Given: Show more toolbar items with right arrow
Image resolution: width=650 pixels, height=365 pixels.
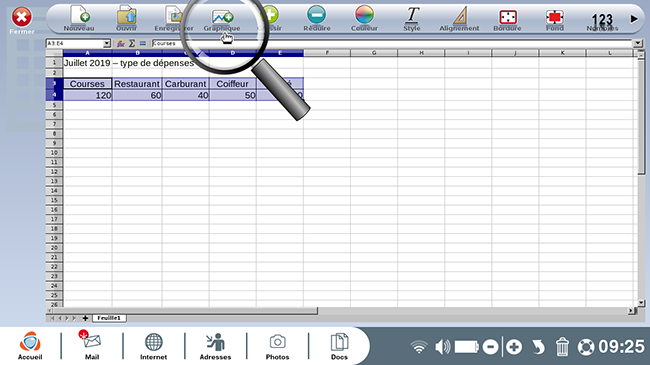Looking at the screenshot, I should (634, 19).
